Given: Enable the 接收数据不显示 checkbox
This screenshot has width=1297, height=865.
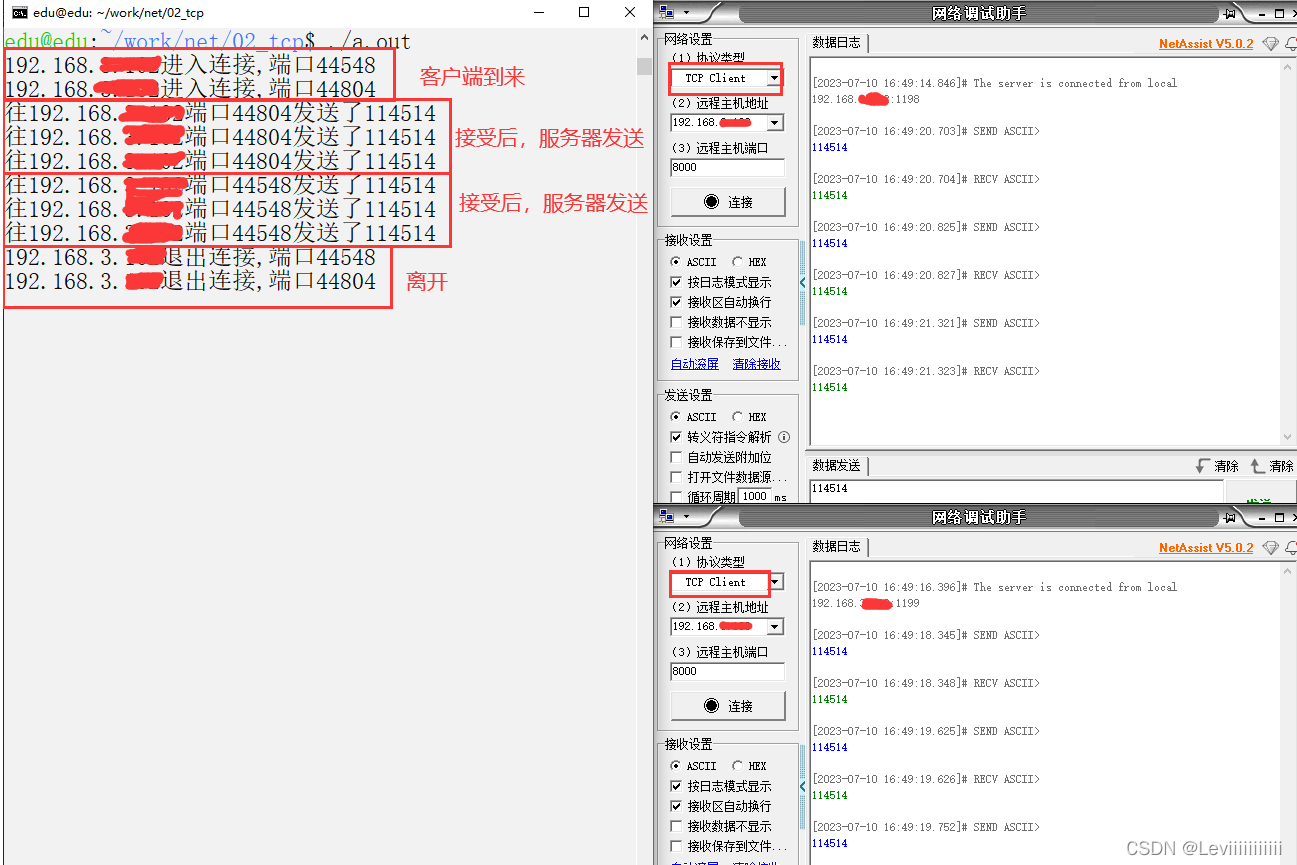Looking at the screenshot, I should pyautogui.click(x=678, y=322).
